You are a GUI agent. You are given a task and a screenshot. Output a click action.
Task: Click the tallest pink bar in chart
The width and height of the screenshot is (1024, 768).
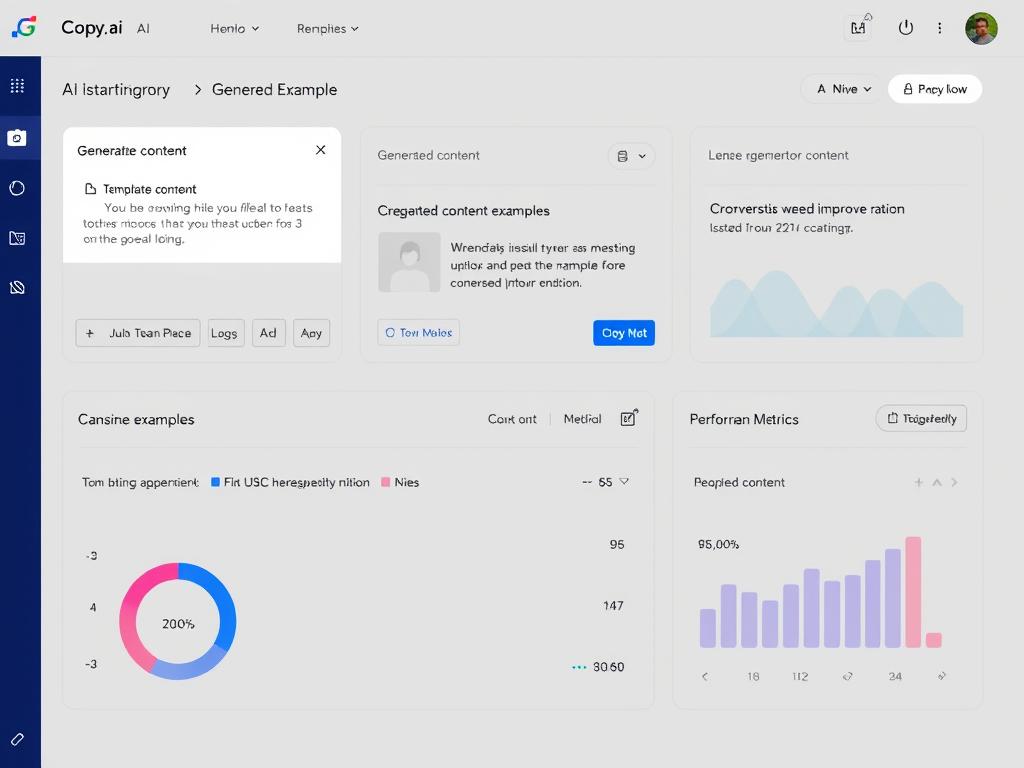tap(913, 592)
